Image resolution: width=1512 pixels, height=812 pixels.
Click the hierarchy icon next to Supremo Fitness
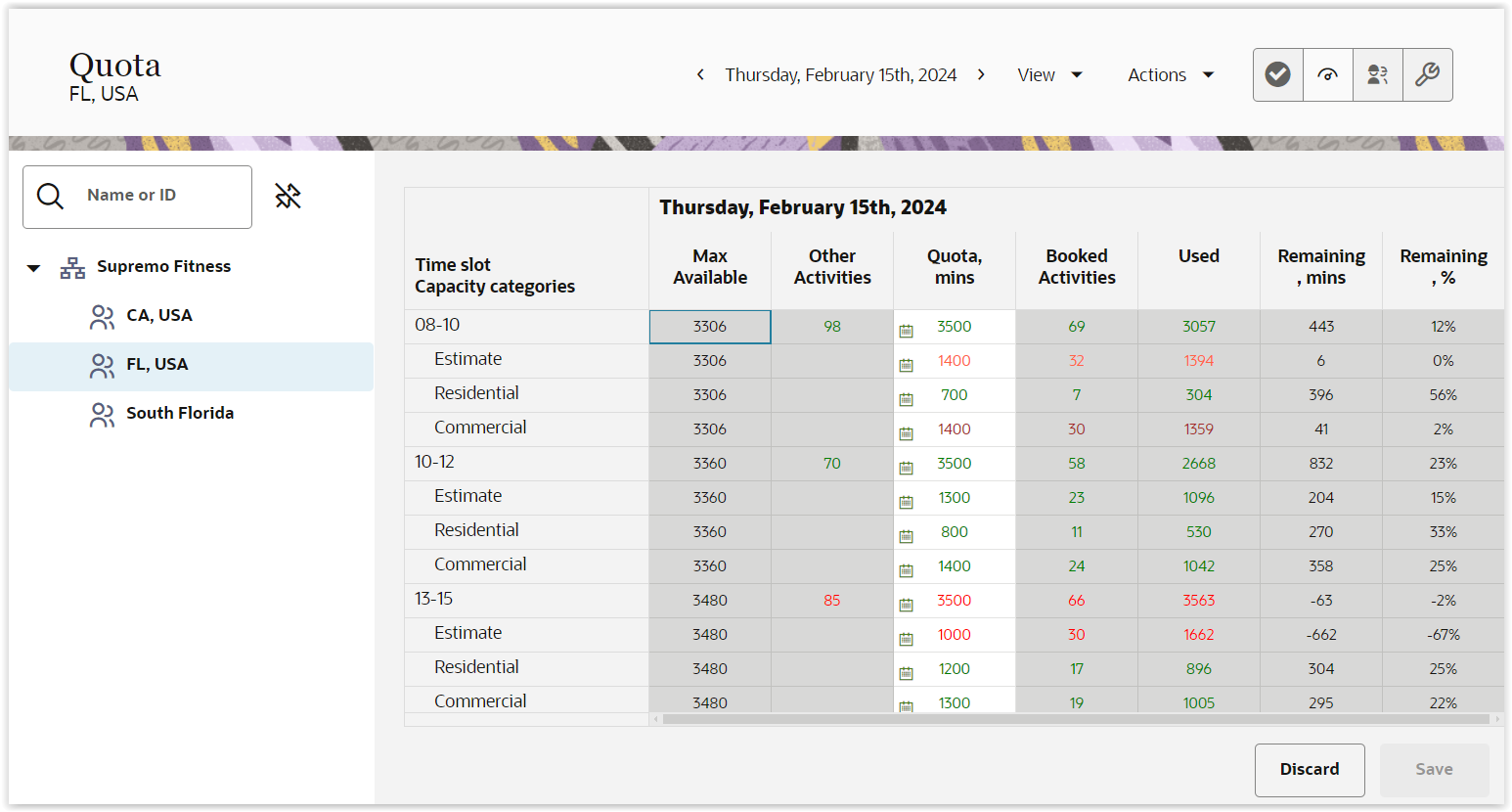71,266
